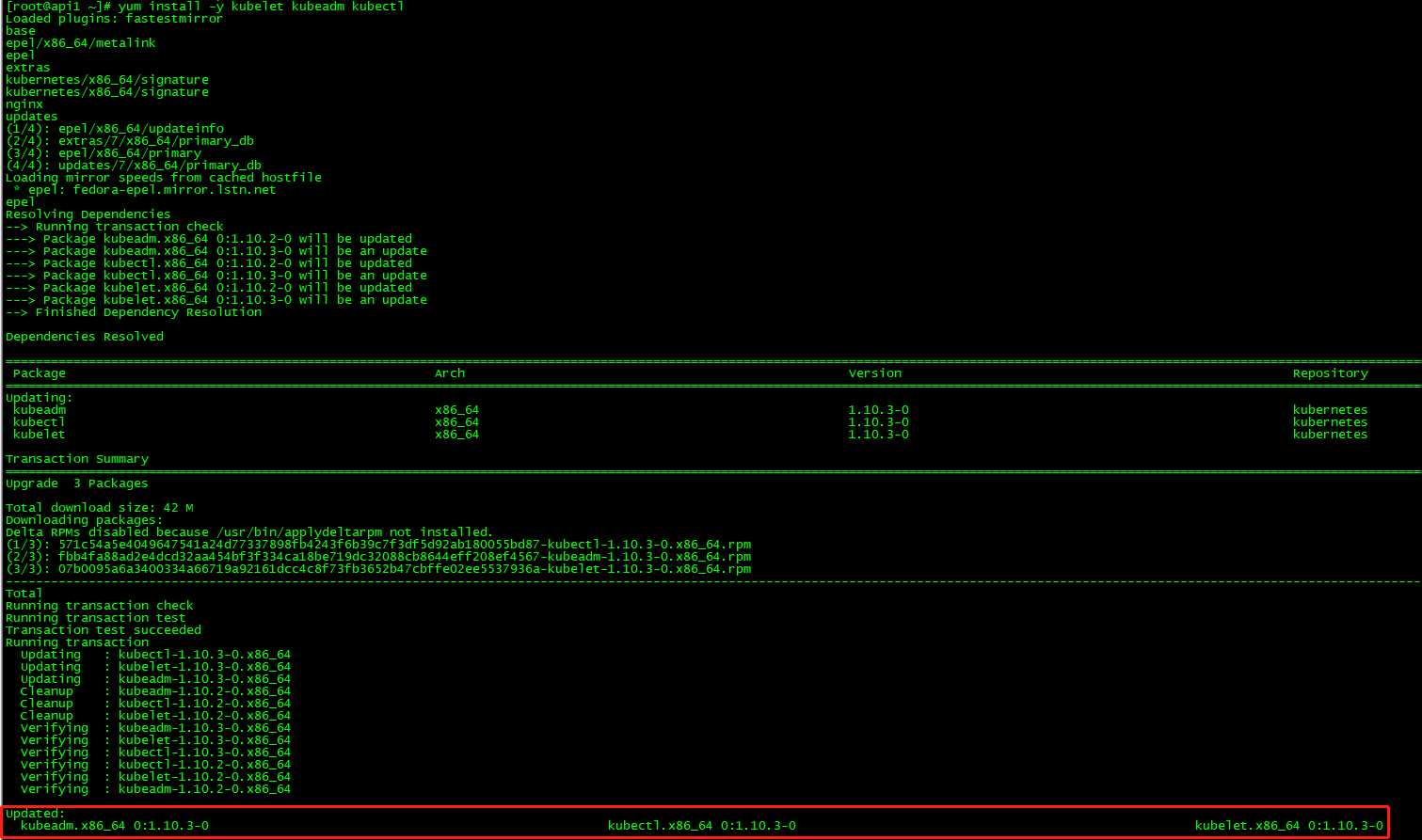Image resolution: width=1422 pixels, height=840 pixels.
Task: Click the 'extras' repository line
Action: point(28,68)
